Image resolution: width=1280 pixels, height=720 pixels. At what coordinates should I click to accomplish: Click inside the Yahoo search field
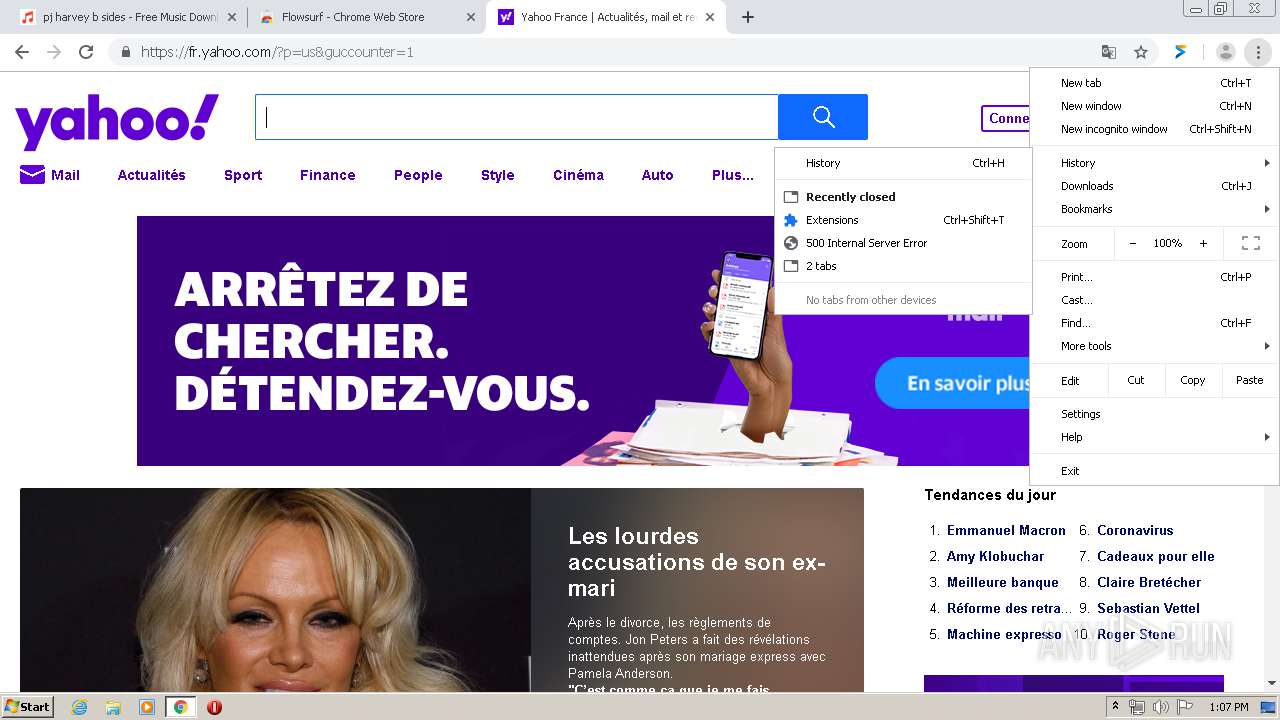pos(516,117)
